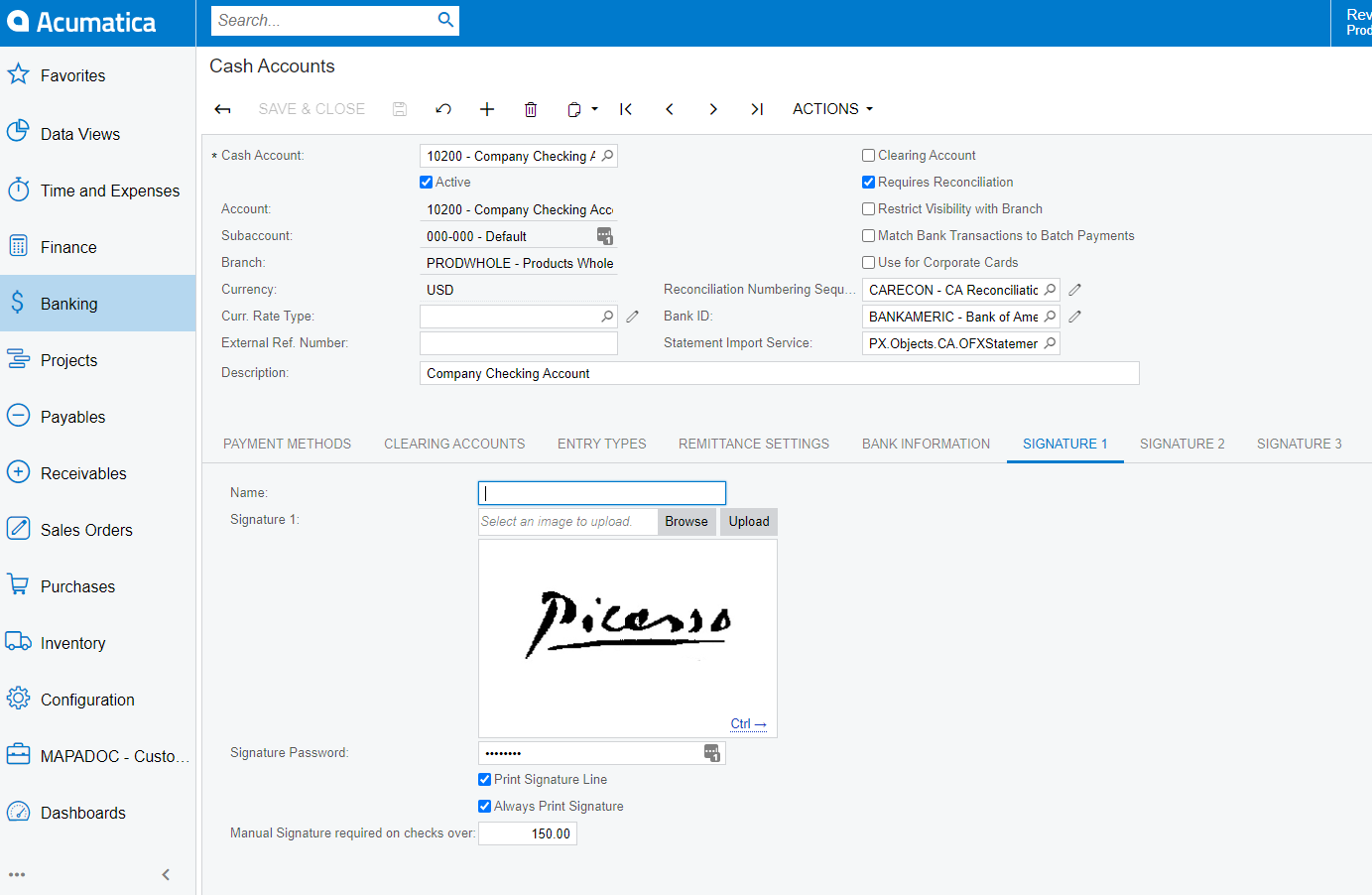Open Configuration workspace in sidebar
The width and height of the screenshot is (1372, 895).
point(97,700)
